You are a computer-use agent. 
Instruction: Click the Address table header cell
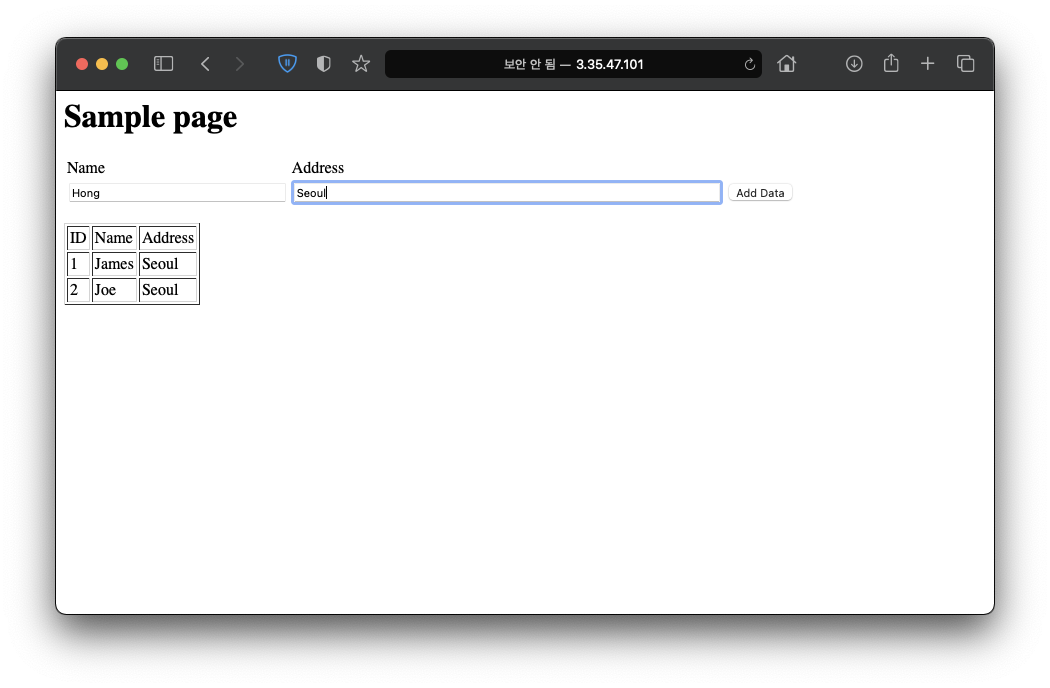(168, 238)
